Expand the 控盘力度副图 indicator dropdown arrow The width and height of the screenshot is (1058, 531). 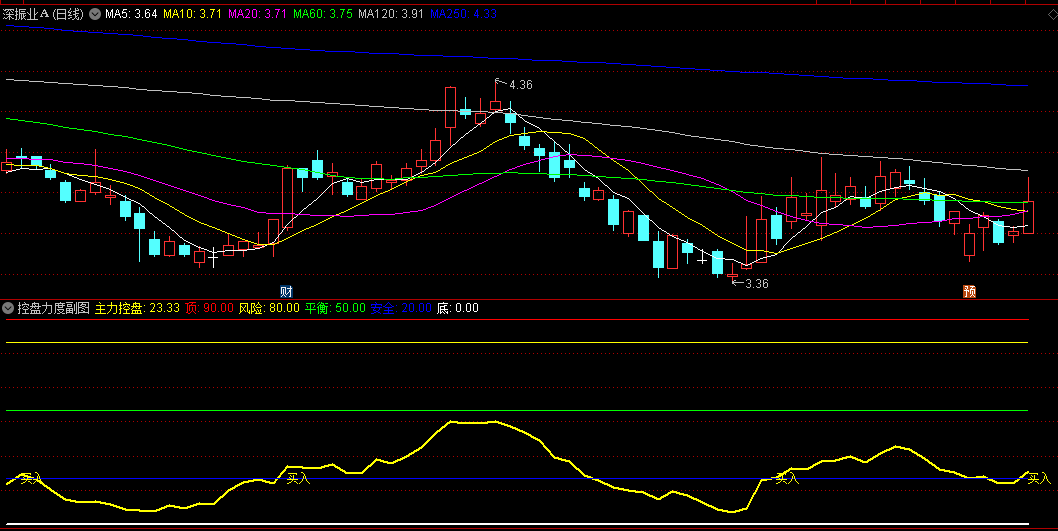click(x=8, y=308)
